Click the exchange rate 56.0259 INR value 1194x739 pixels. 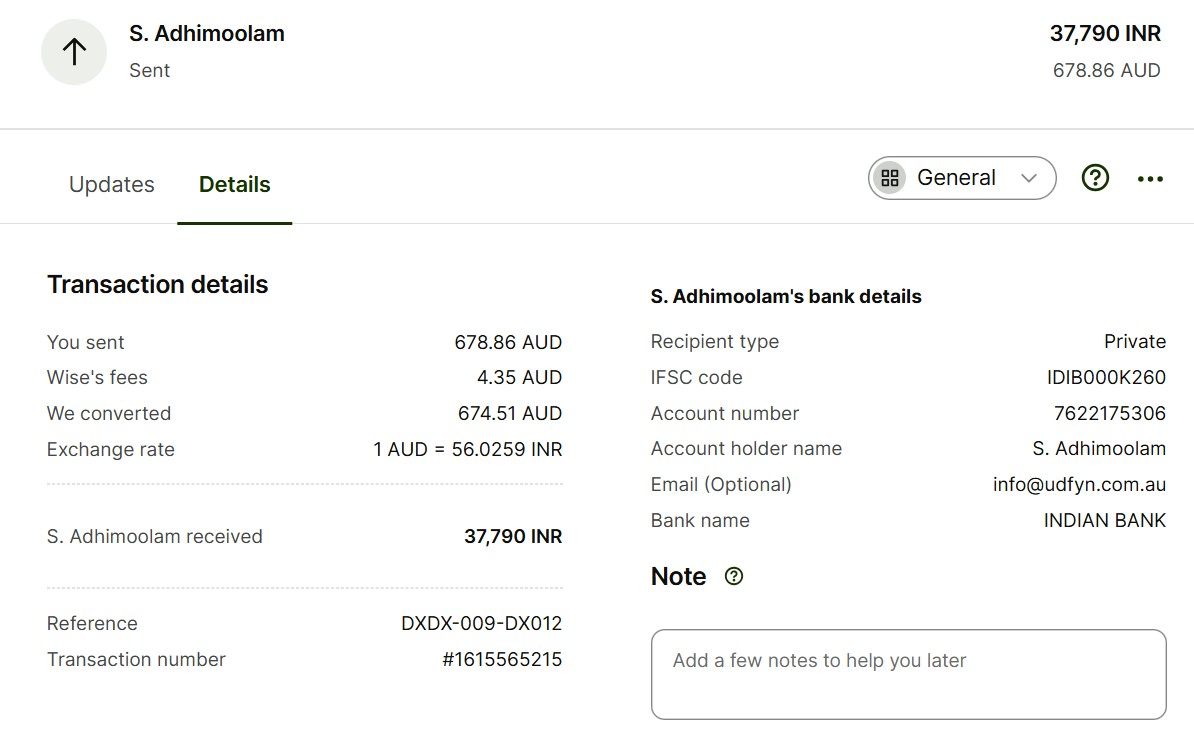click(x=506, y=449)
